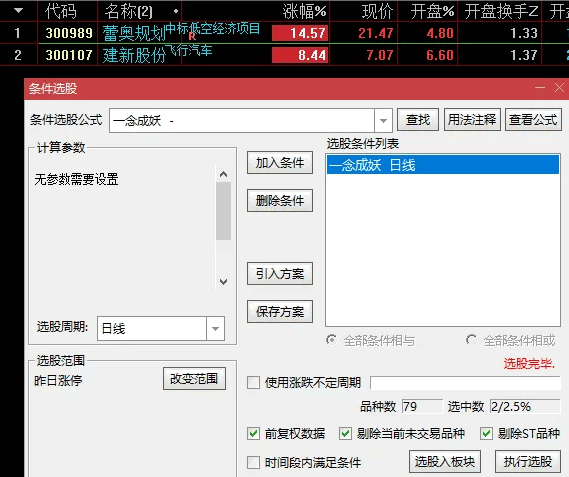Screen dimensions: 569x477
Task: Click the 名称(2) column header
Action: tap(128, 11)
